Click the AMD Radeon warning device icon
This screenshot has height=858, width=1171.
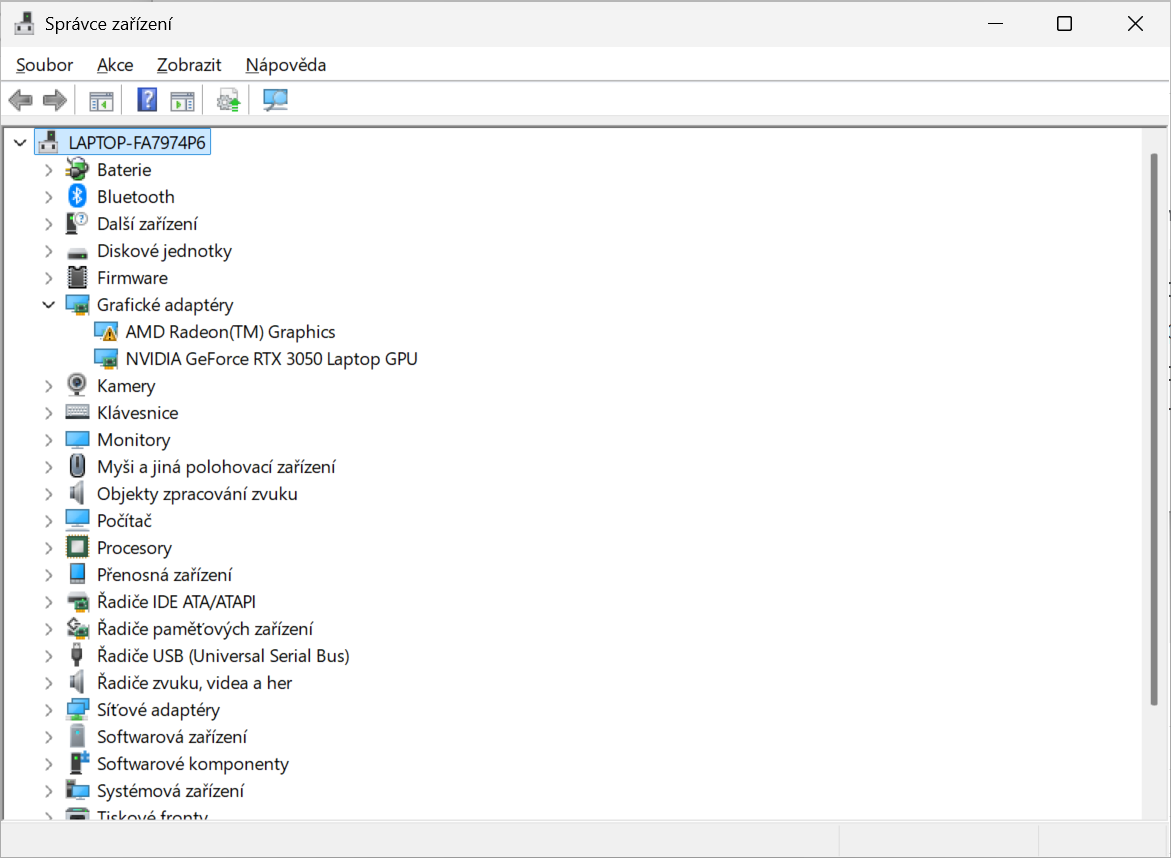pyautogui.click(x=106, y=332)
